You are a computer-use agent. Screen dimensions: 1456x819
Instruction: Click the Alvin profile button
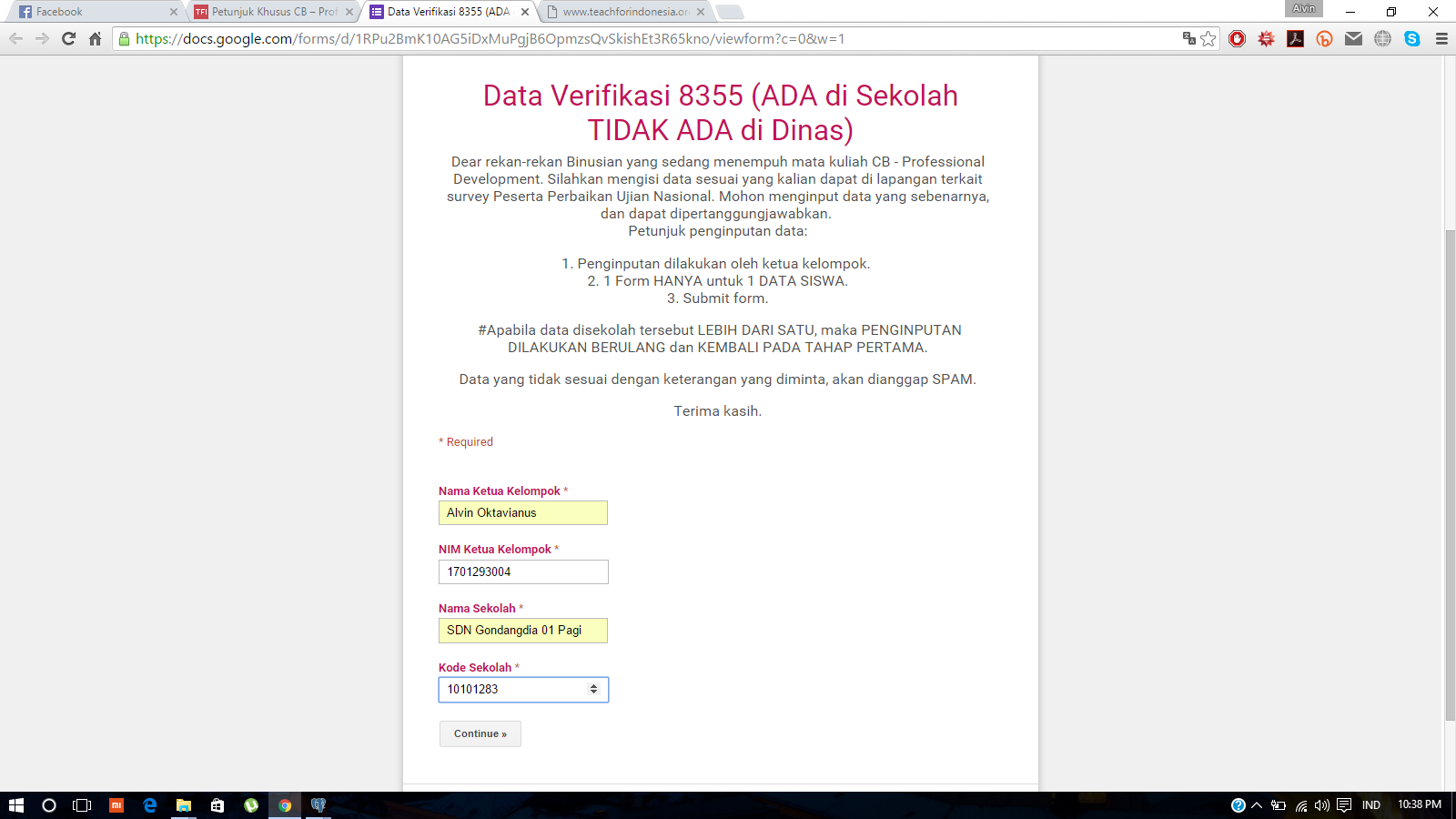tap(1303, 8)
